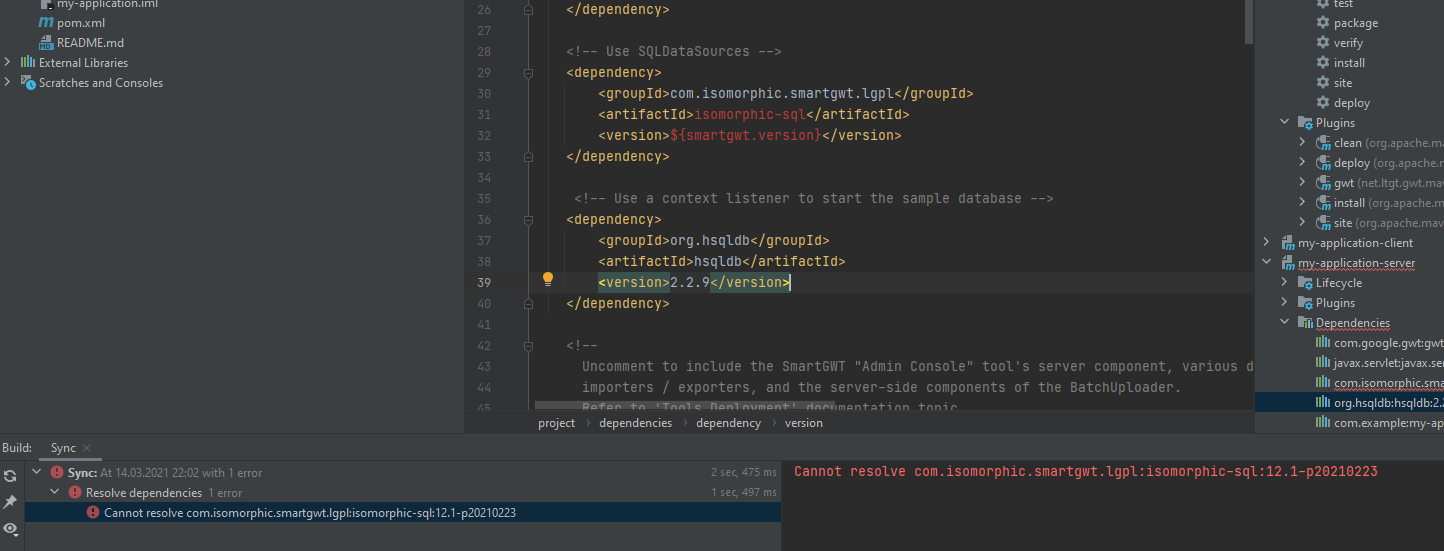Expand the install plugin node
Viewport: 1444px width, 551px height.
coord(1303,203)
